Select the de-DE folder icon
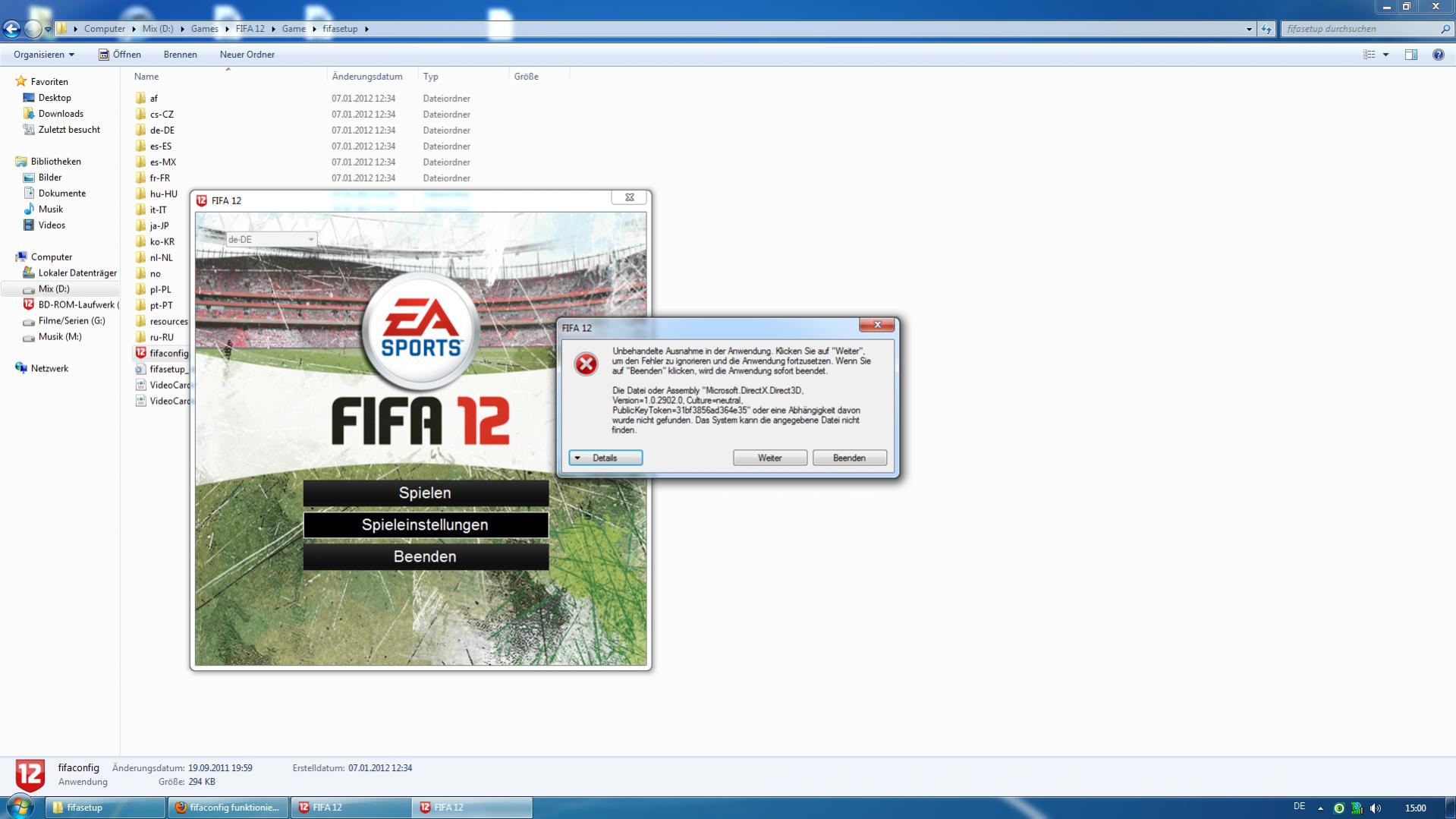1456x819 pixels. point(140,130)
